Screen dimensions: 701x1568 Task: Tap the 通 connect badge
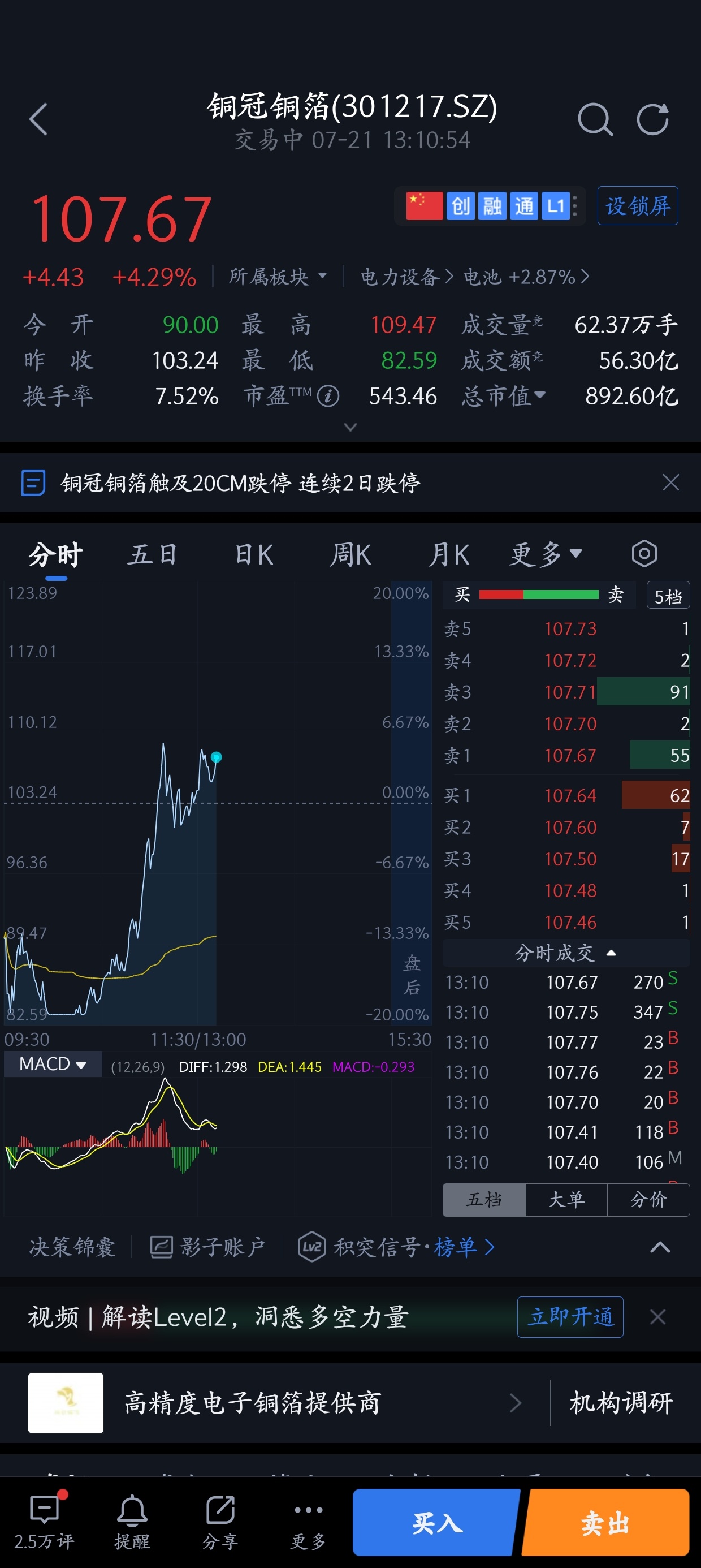click(524, 206)
